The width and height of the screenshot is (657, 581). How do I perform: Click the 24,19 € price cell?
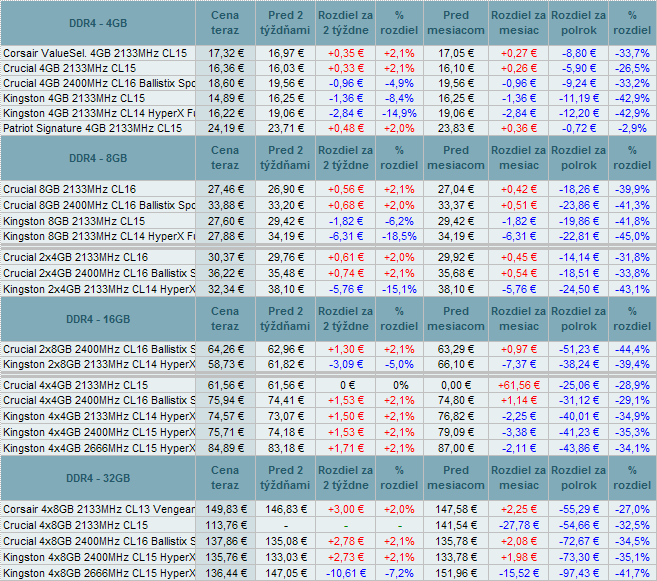click(x=225, y=128)
